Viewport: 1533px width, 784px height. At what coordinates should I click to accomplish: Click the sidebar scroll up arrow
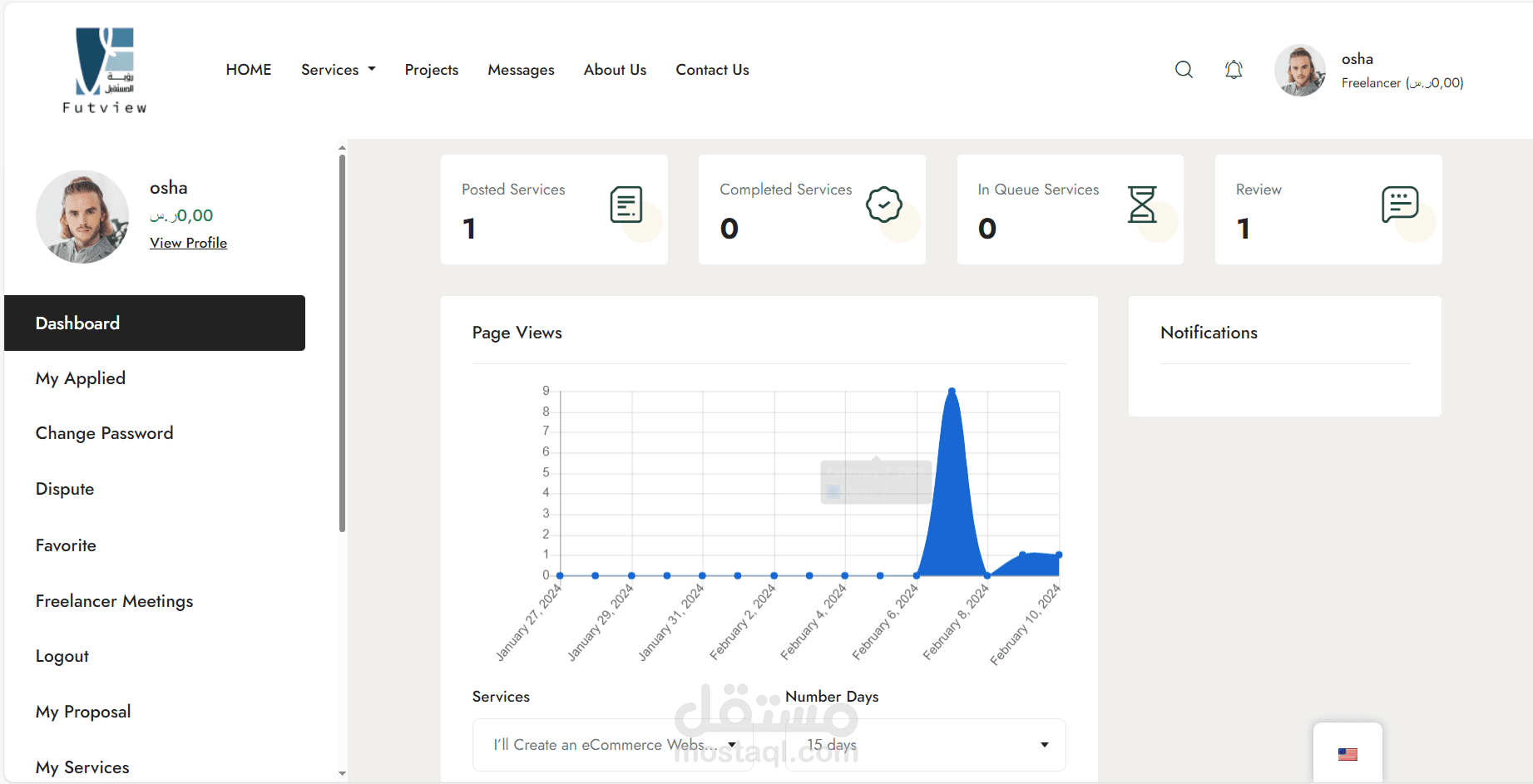coord(342,148)
